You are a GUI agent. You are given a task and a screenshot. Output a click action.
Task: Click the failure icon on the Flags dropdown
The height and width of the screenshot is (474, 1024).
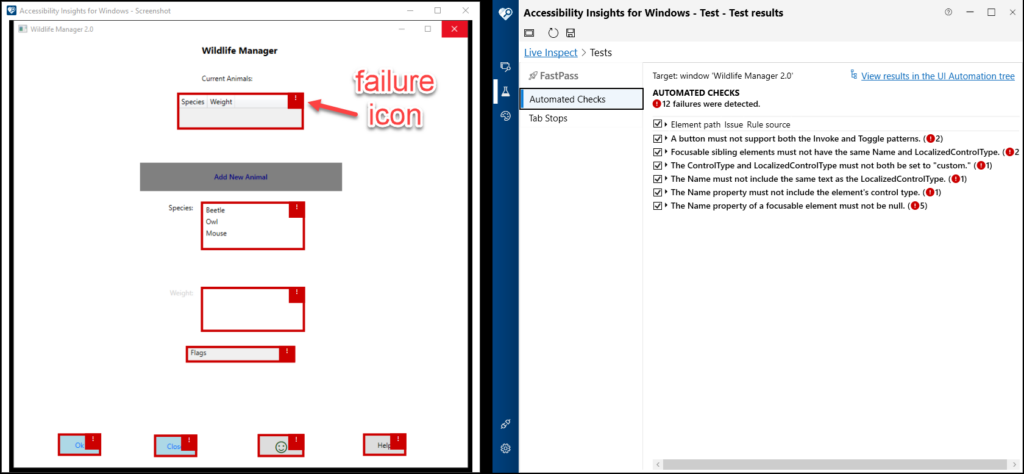(x=287, y=353)
